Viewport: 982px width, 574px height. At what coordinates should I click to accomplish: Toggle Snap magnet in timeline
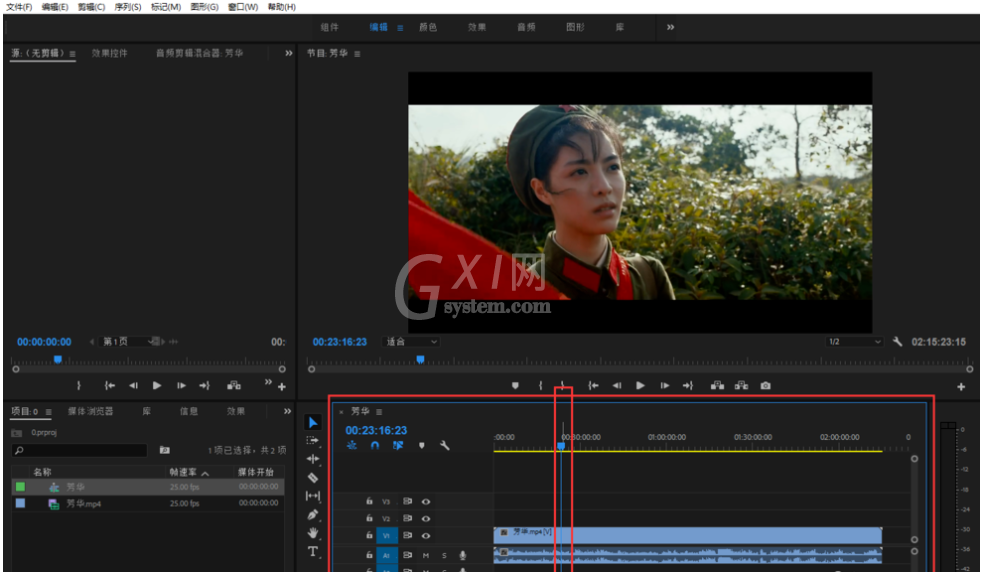click(375, 446)
